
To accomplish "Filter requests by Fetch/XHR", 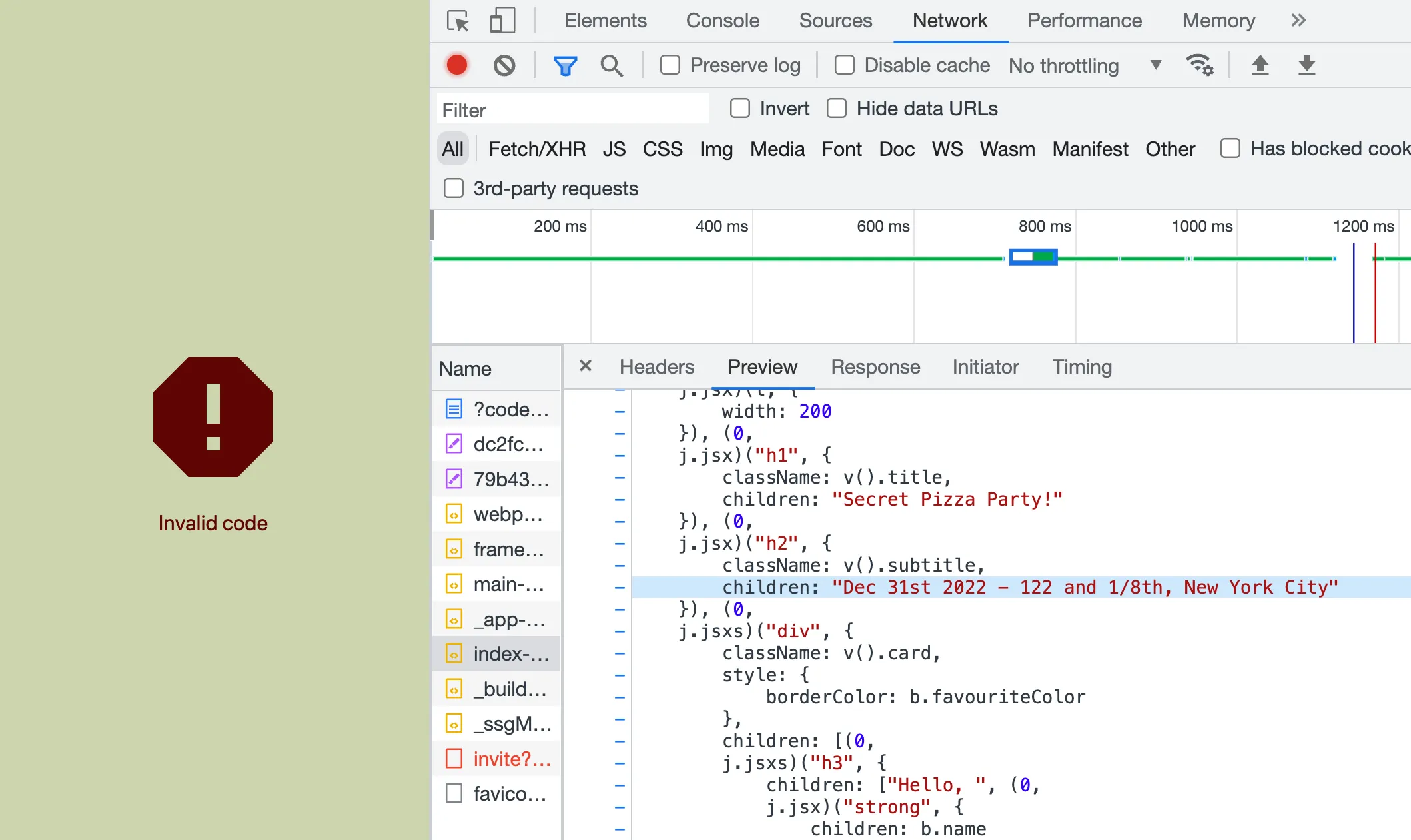I will (536, 149).
